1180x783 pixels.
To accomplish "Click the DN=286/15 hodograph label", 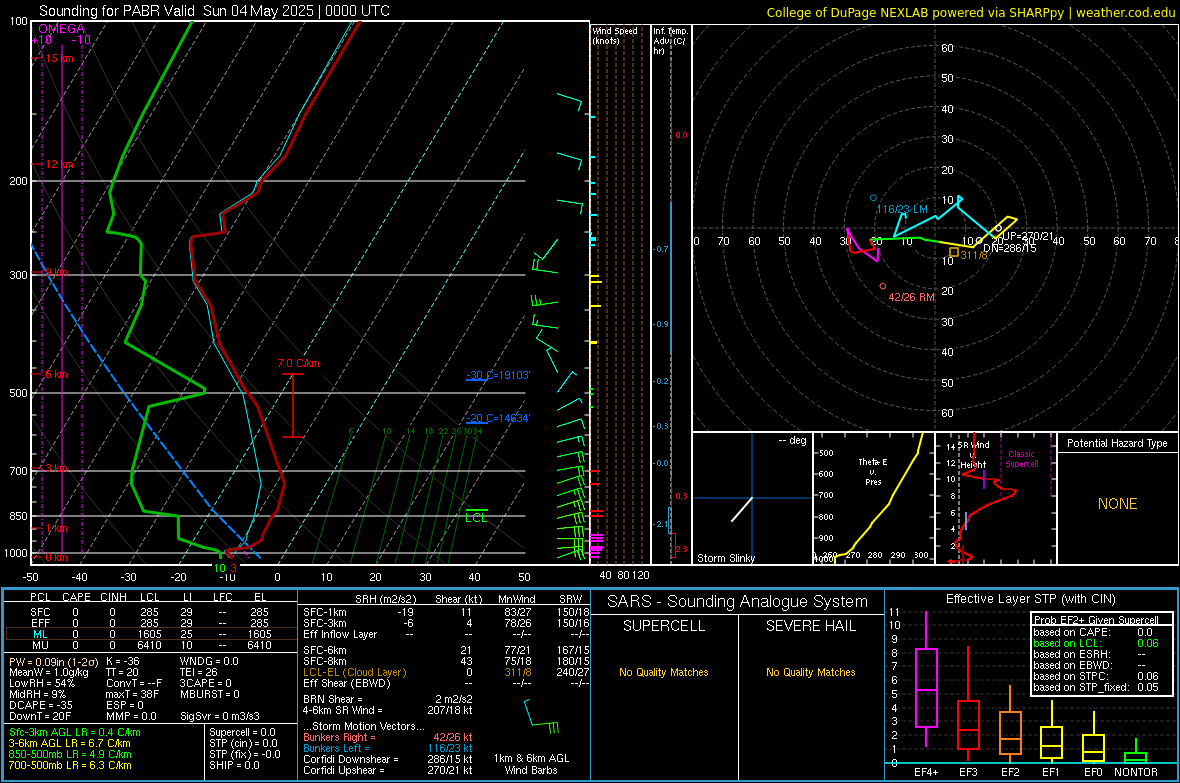I will 1009,248.
